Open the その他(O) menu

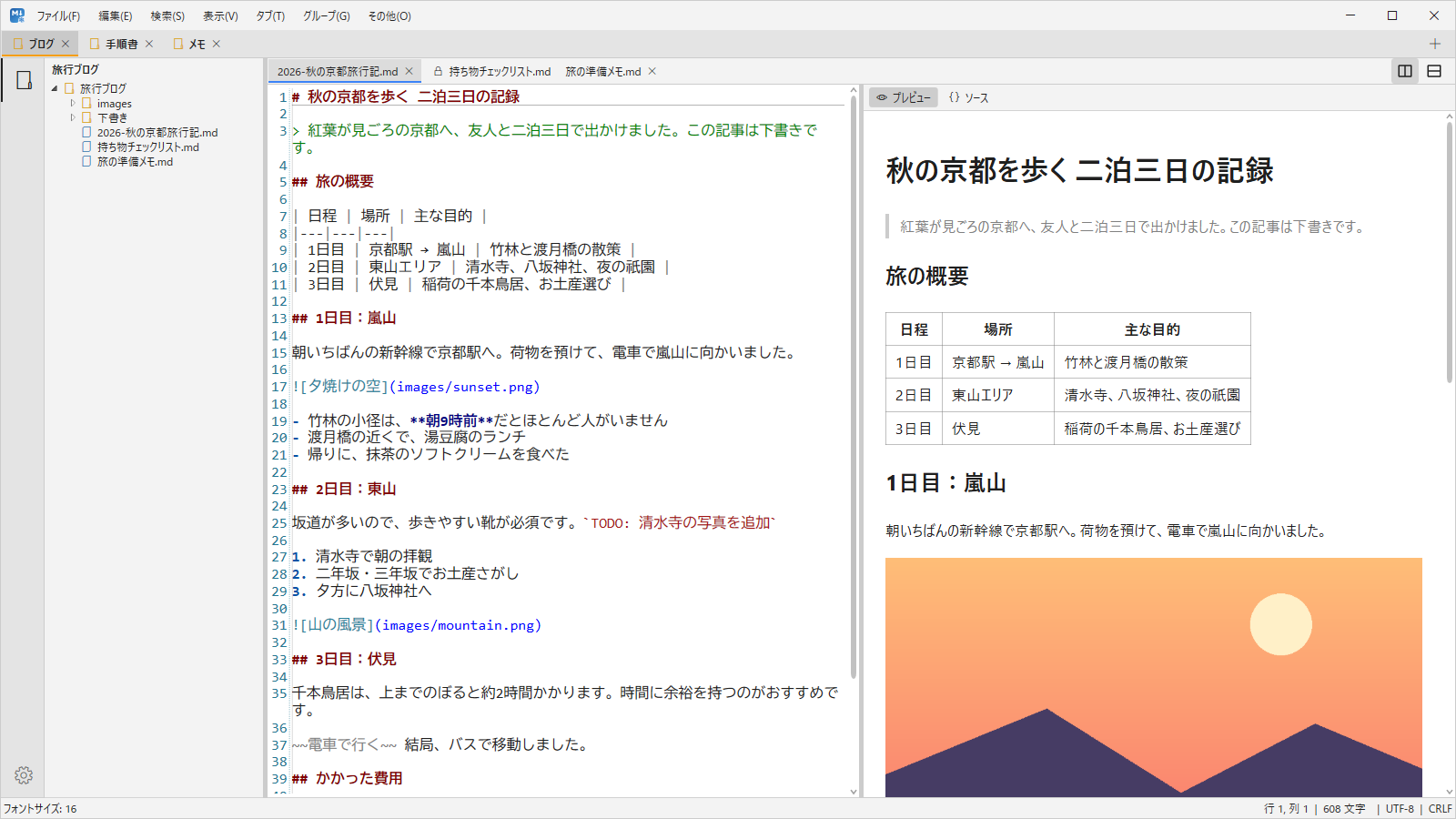389,15
